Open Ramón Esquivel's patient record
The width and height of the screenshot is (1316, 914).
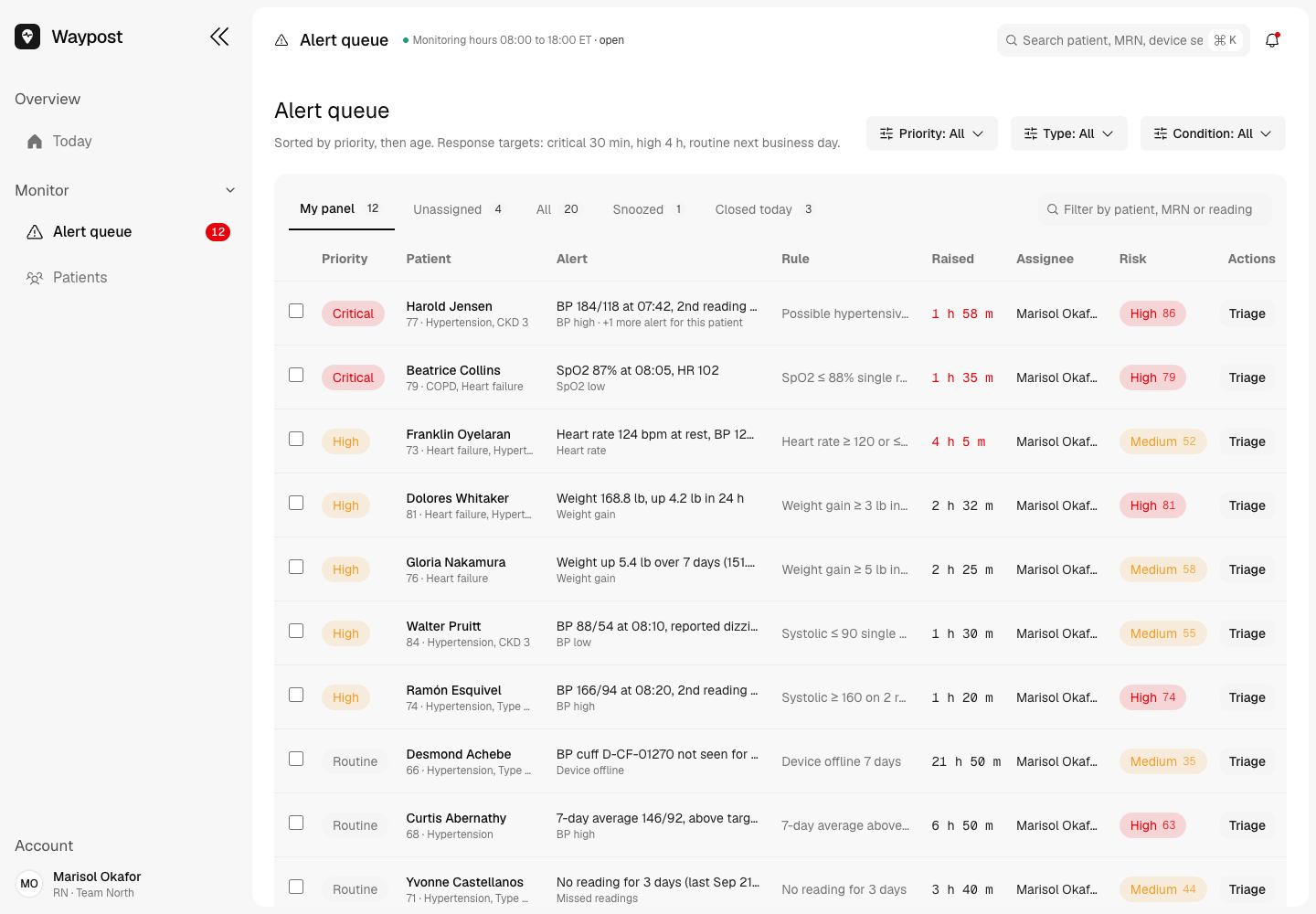click(454, 690)
